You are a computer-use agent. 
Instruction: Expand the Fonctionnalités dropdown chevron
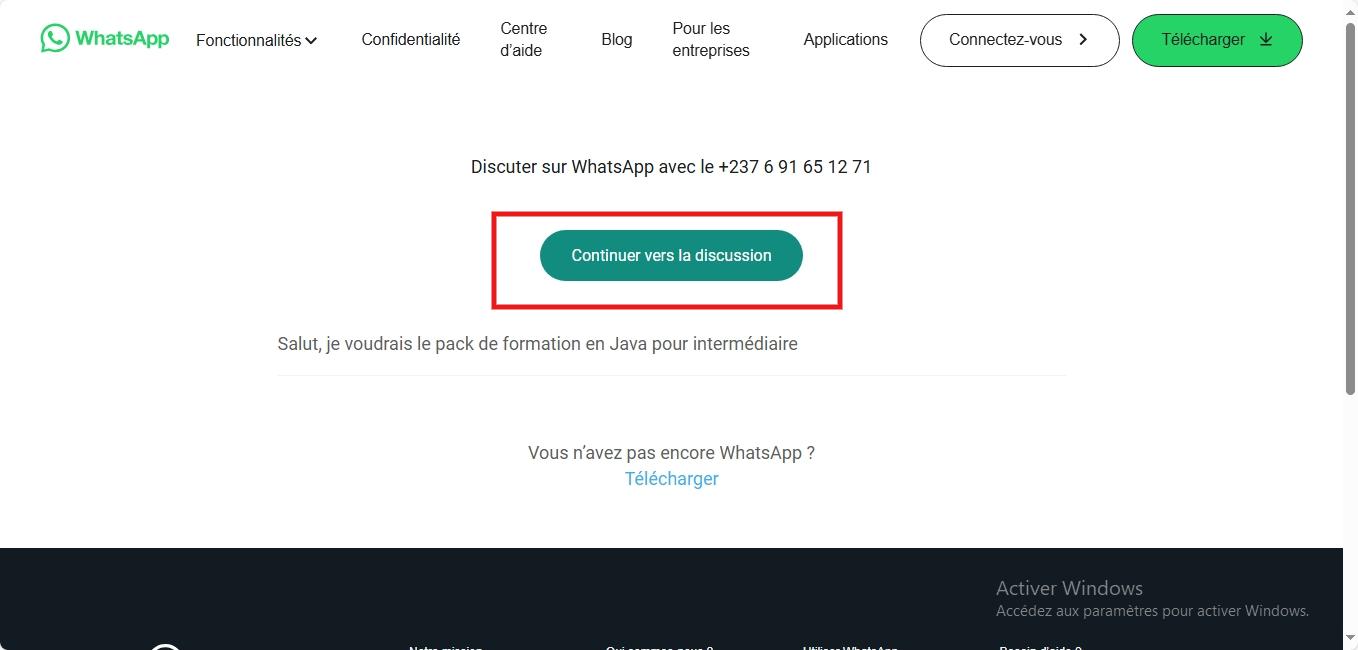(x=311, y=41)
